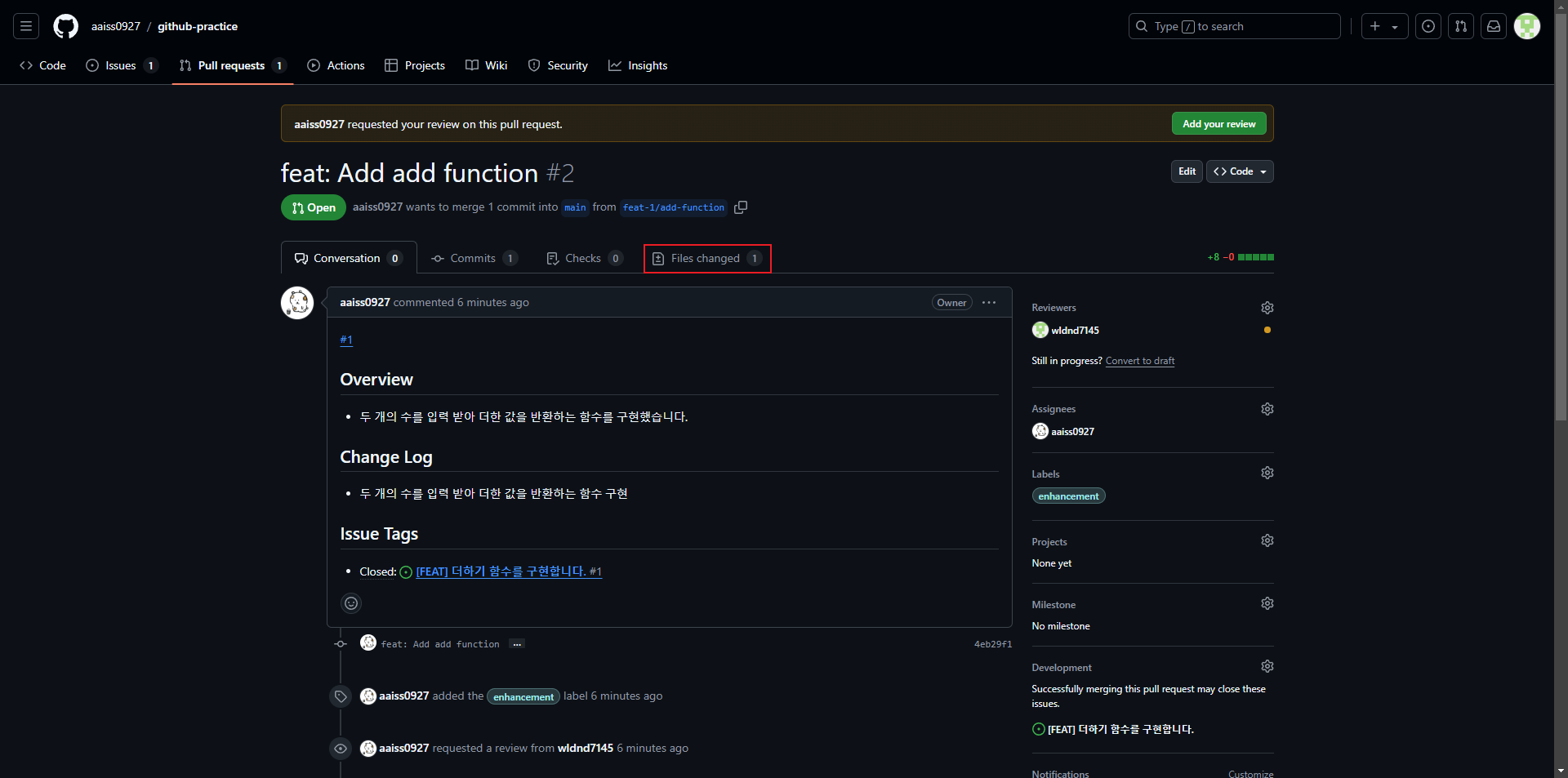
Task: Click the aaiss0927 assignee name
Action: coord(1073,431)
